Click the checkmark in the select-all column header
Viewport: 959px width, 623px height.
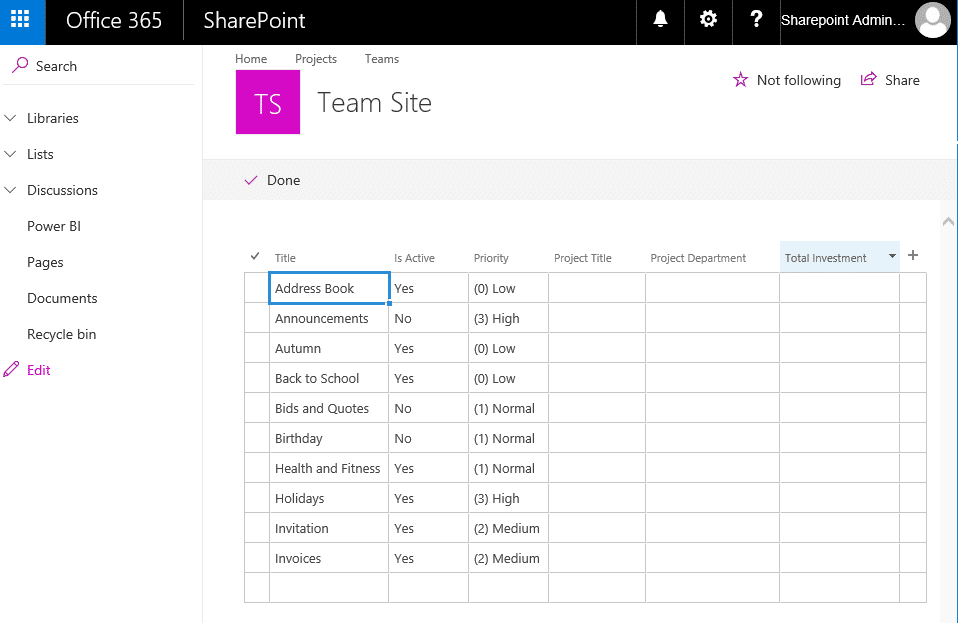256,255
